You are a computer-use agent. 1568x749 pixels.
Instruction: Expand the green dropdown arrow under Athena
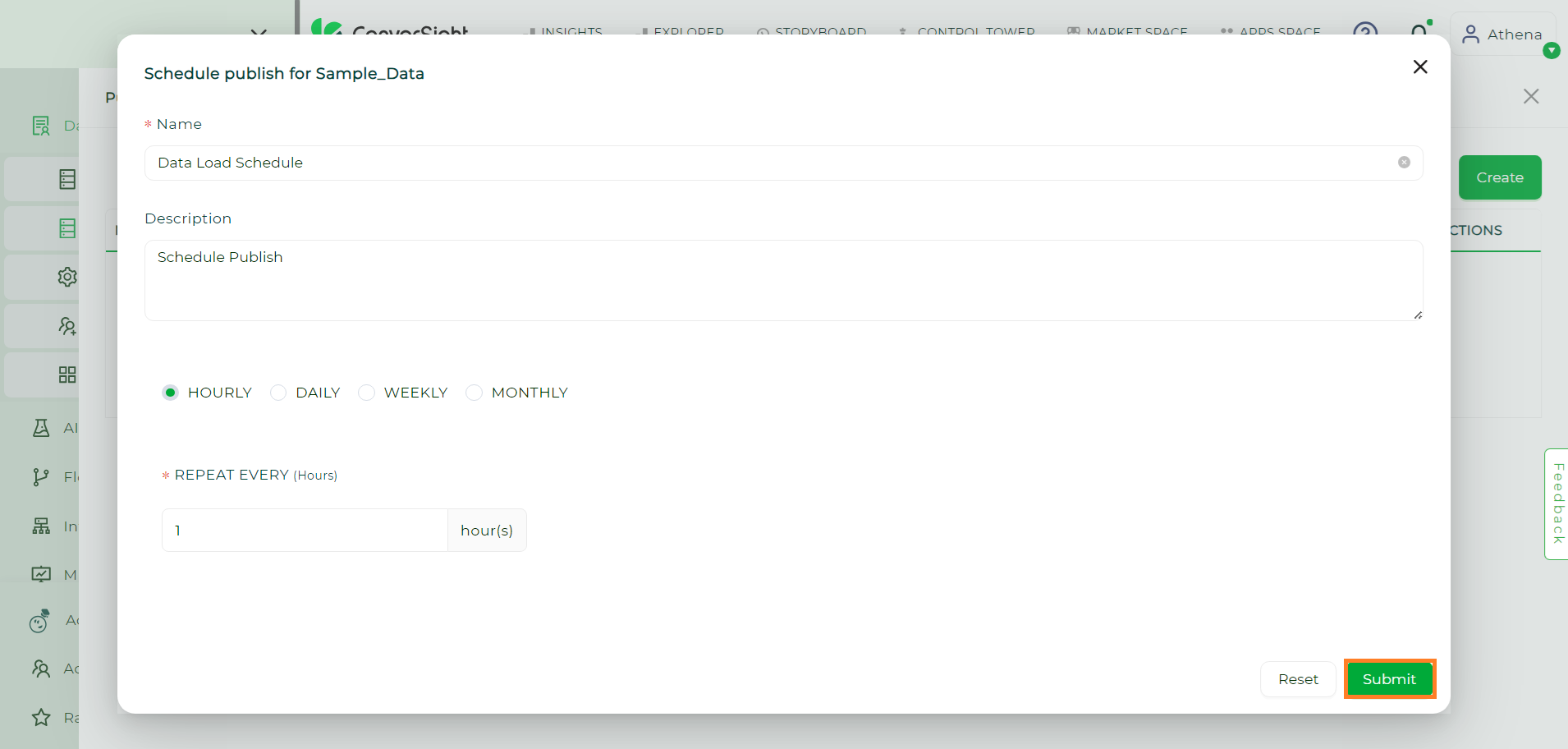click(x=1551, y=51)
